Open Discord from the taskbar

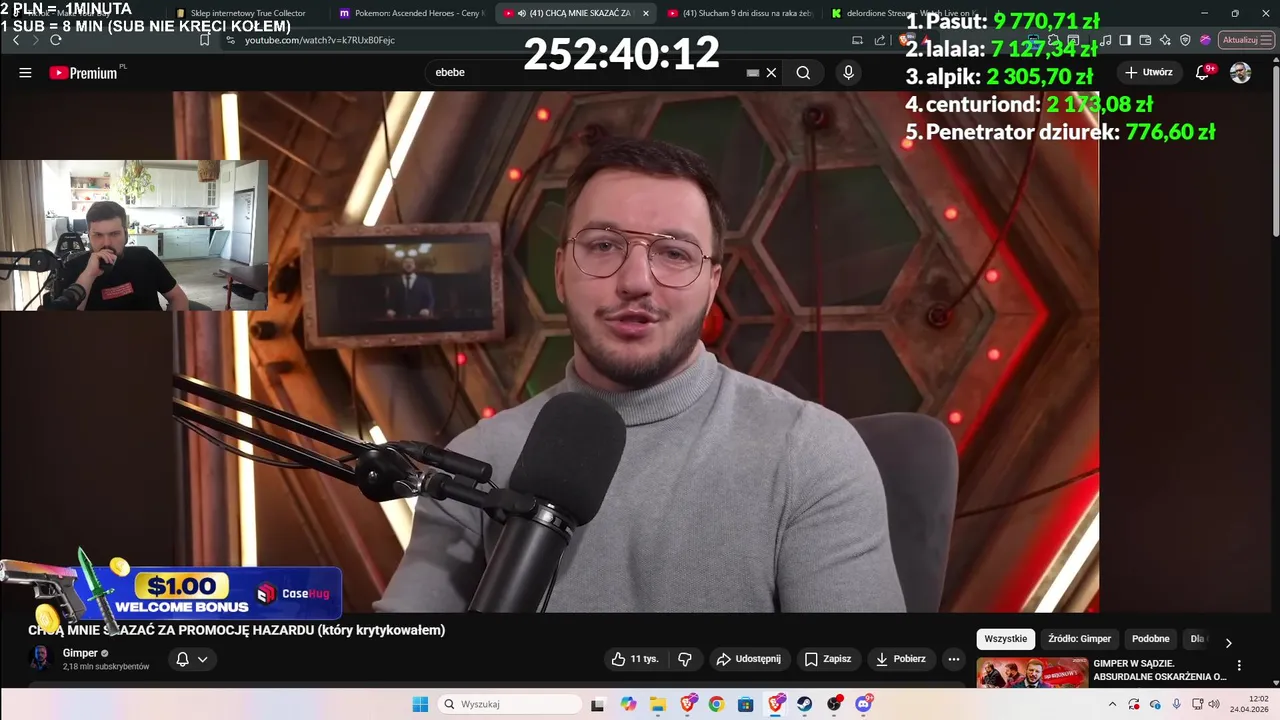(863, 704)
